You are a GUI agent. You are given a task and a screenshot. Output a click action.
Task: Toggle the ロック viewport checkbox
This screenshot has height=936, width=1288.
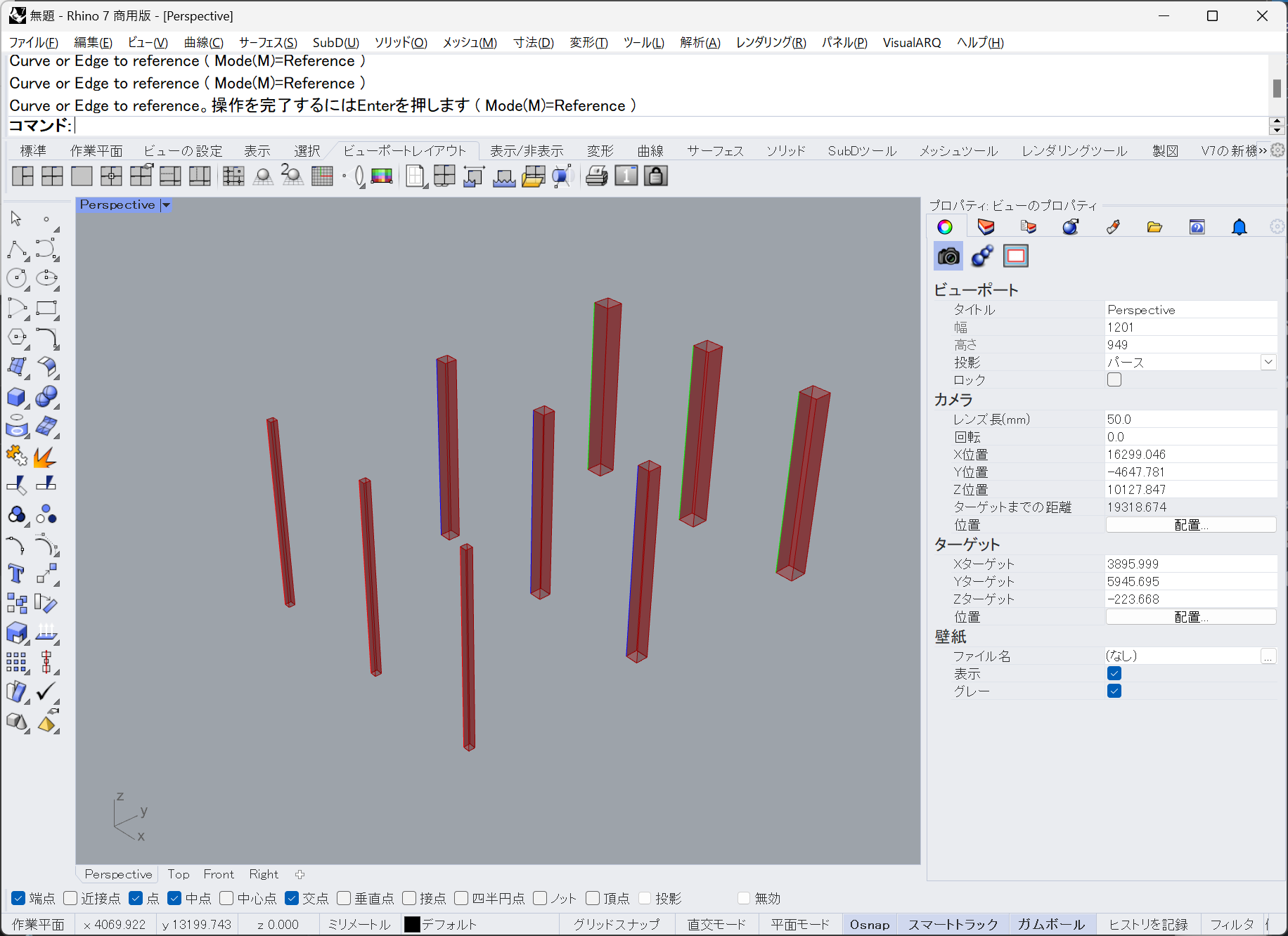tap(1114, 380)
